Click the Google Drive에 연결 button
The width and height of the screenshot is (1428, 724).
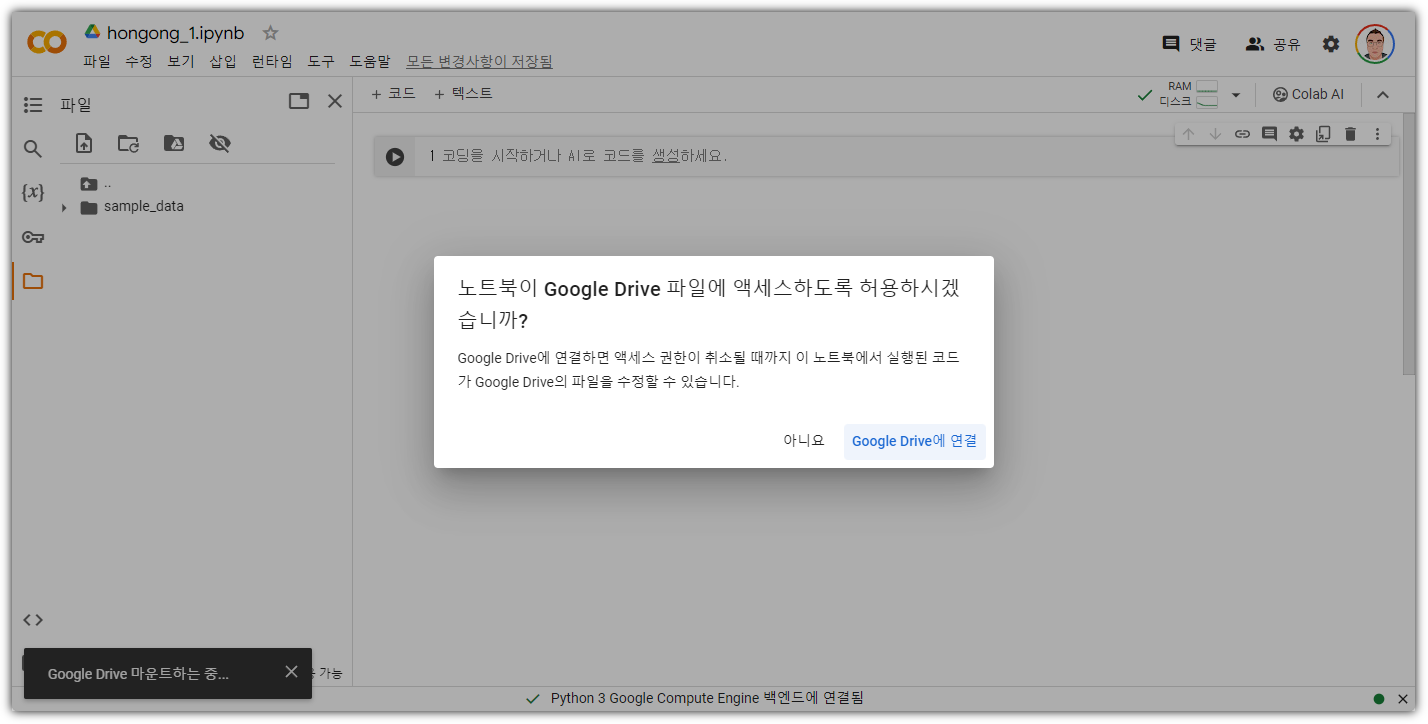coord(915,441)
